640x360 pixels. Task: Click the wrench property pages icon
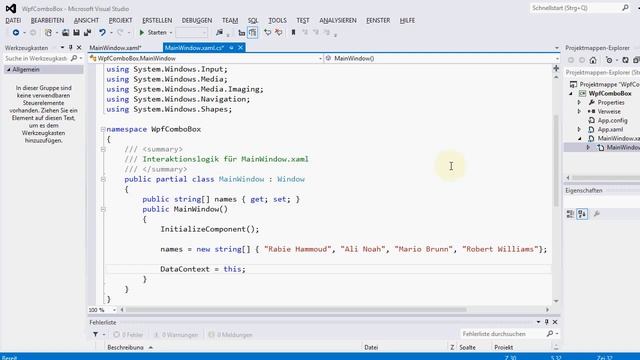[597, 214]
